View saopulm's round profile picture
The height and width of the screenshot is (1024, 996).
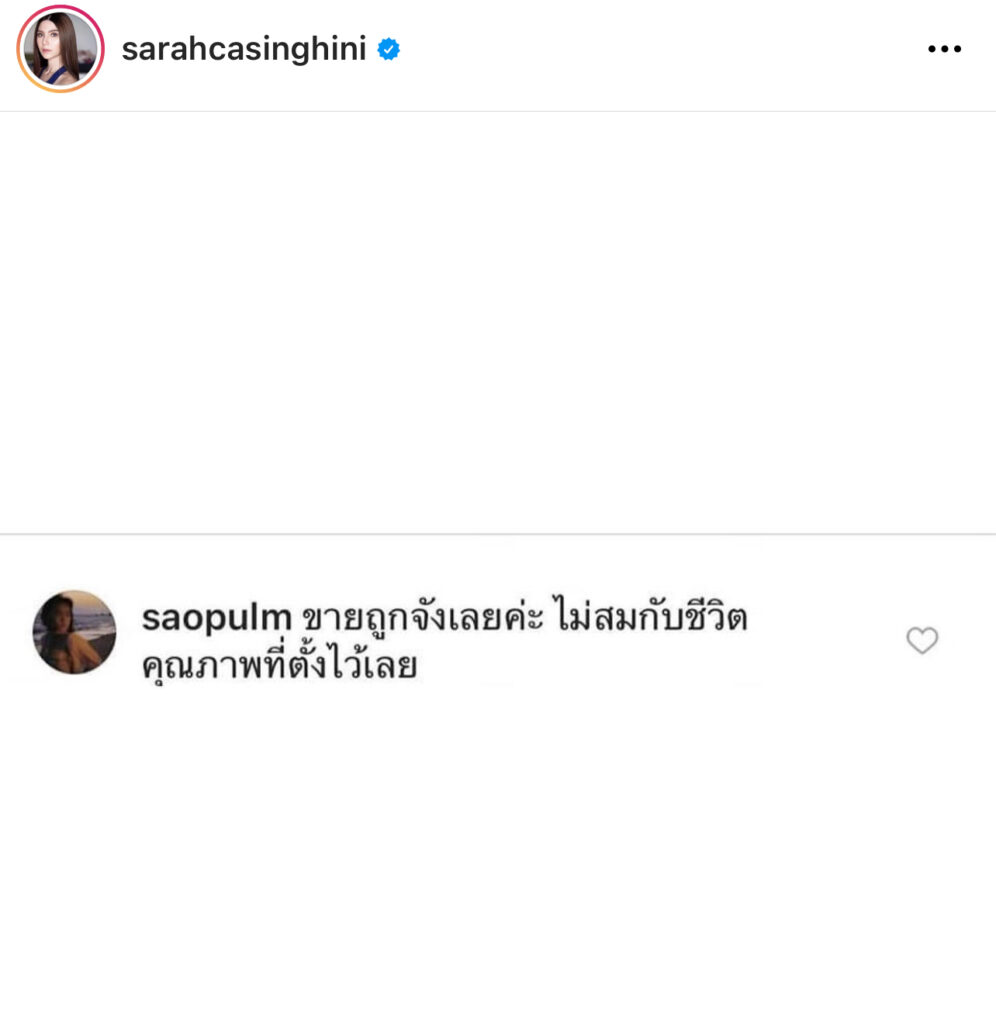pos(74,632)
